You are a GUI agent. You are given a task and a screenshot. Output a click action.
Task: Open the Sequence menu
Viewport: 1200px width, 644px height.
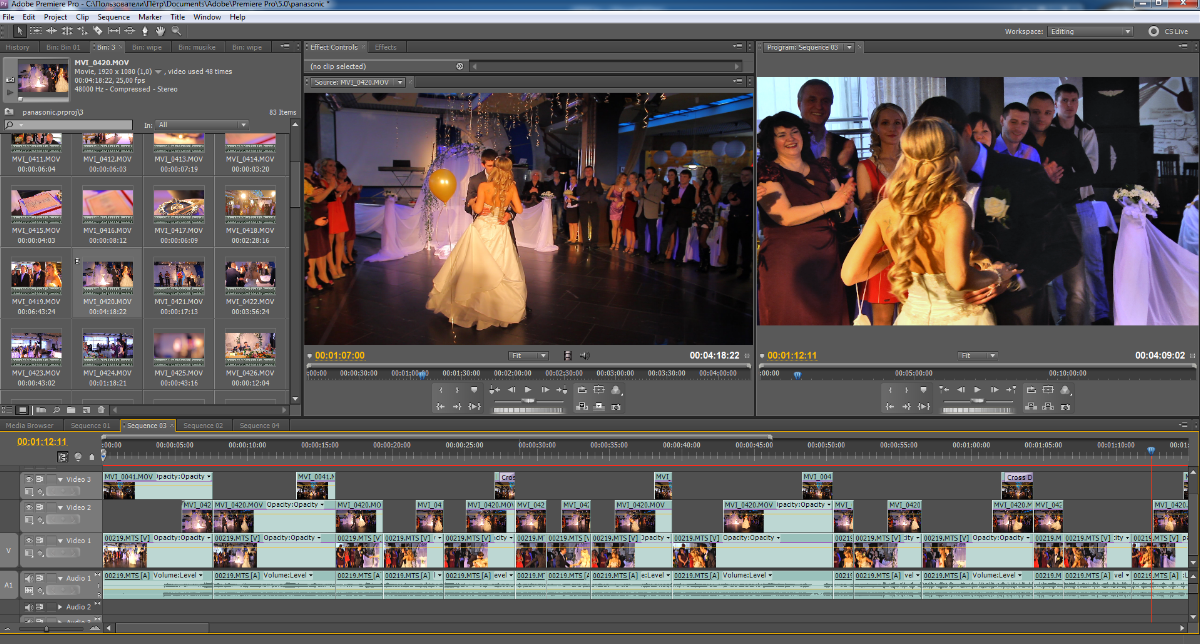point(113,17)
